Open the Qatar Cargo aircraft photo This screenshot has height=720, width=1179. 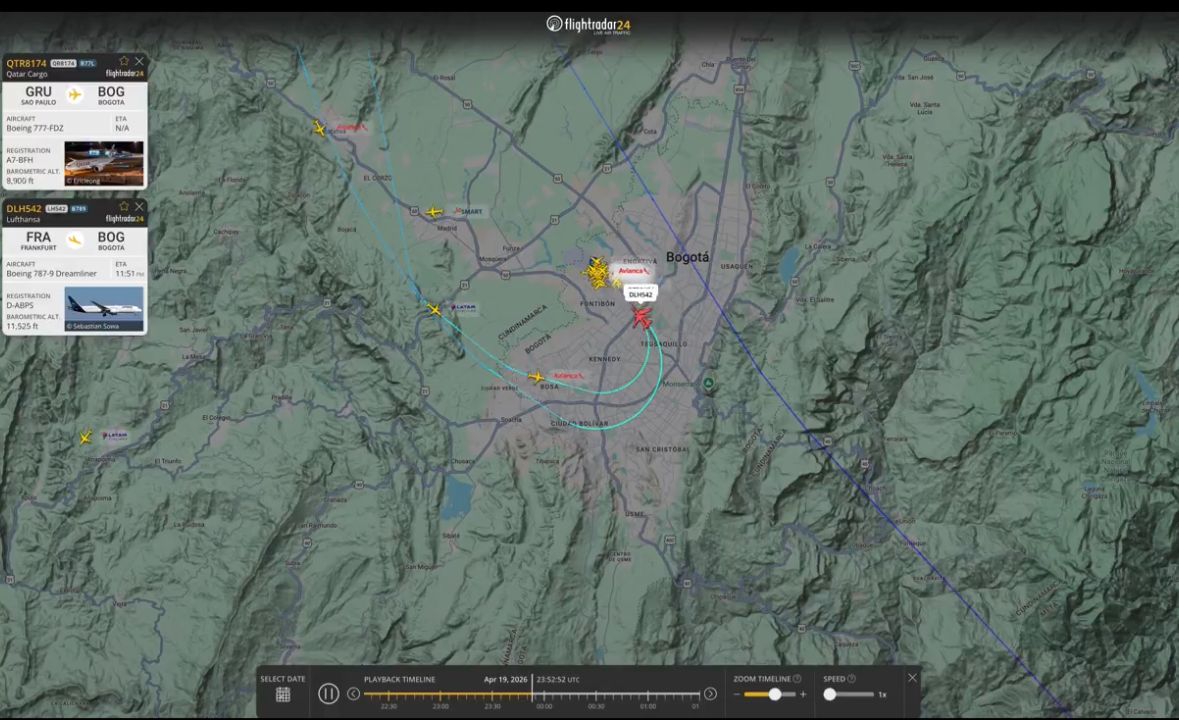click(x=104, y=163)
